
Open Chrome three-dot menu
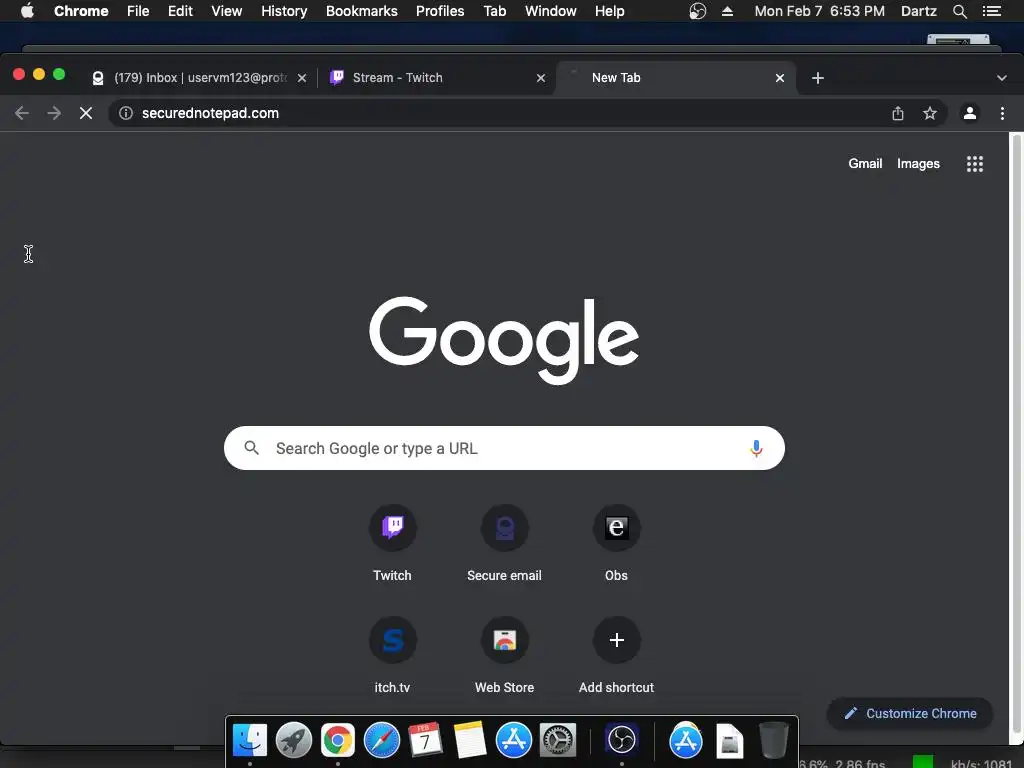(x=1002, y=113)
